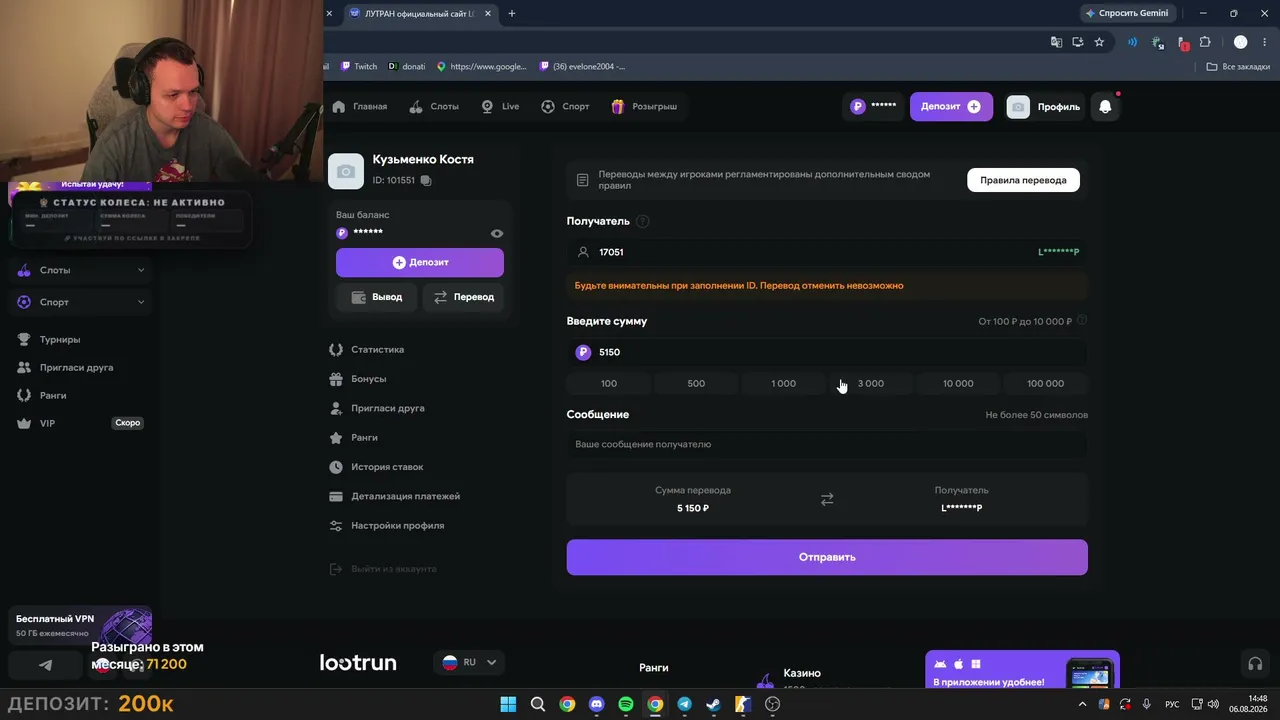The width and height of the screenshot is (1280, 720).
Task: Click the profile avatar camera placeholder
Action: click(346, 171)
